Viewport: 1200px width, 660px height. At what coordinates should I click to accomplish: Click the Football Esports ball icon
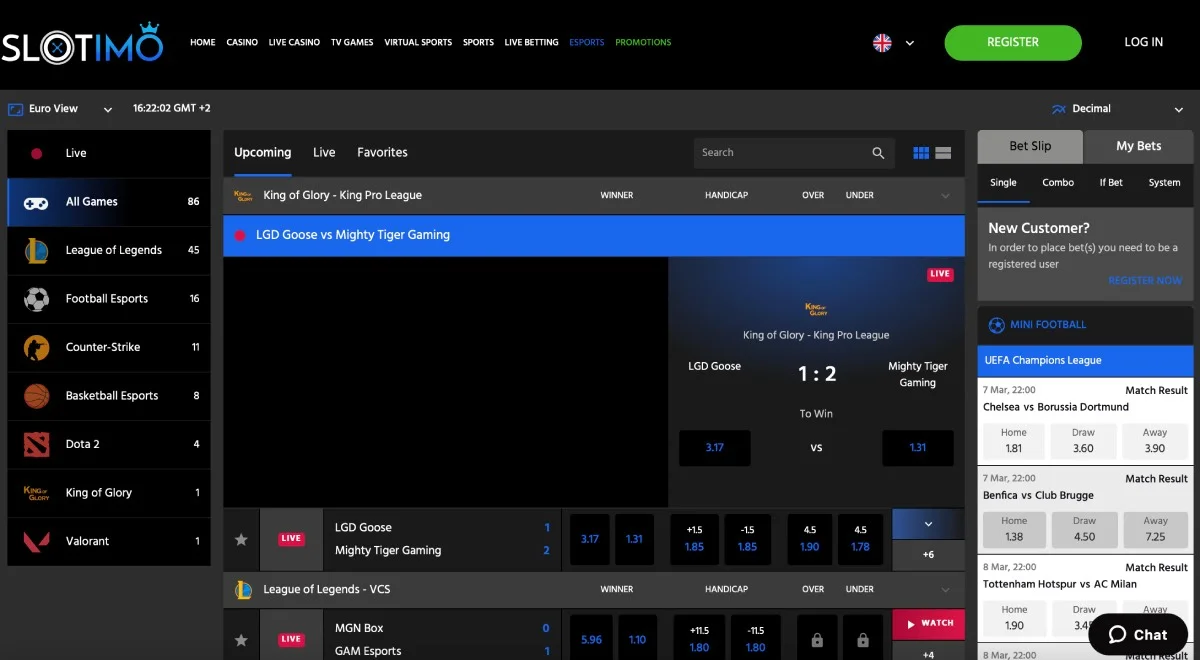[x=37, y=299]
